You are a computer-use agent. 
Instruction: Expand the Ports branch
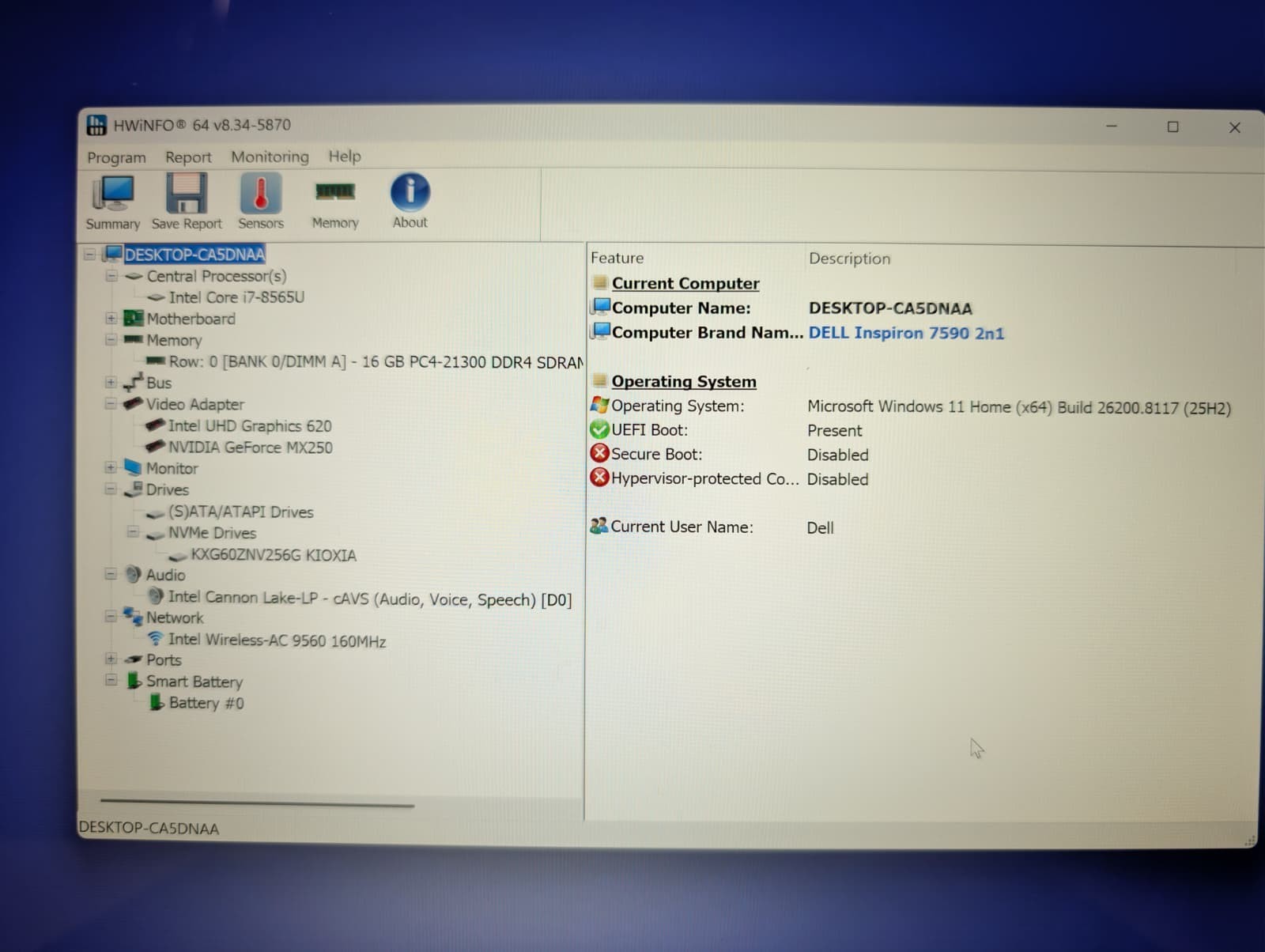(111, 659)
